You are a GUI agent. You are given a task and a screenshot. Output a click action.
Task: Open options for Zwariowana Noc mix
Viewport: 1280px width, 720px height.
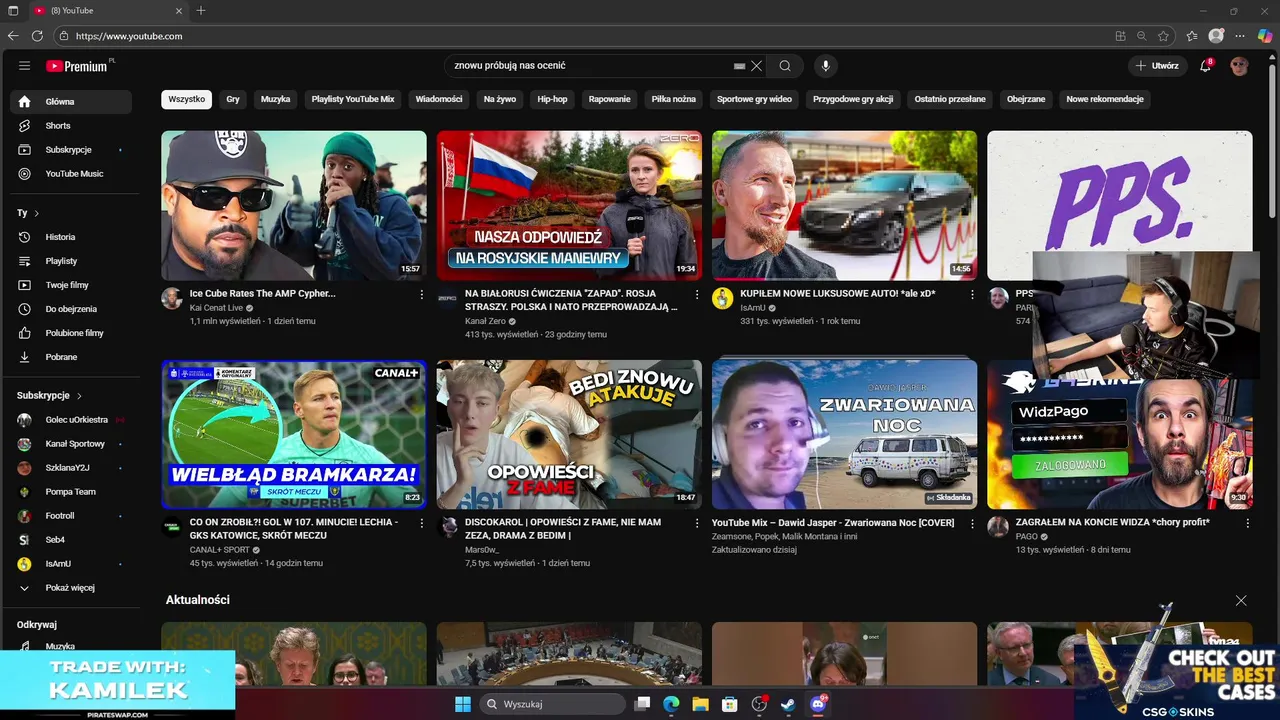click(x=972, y=523)
